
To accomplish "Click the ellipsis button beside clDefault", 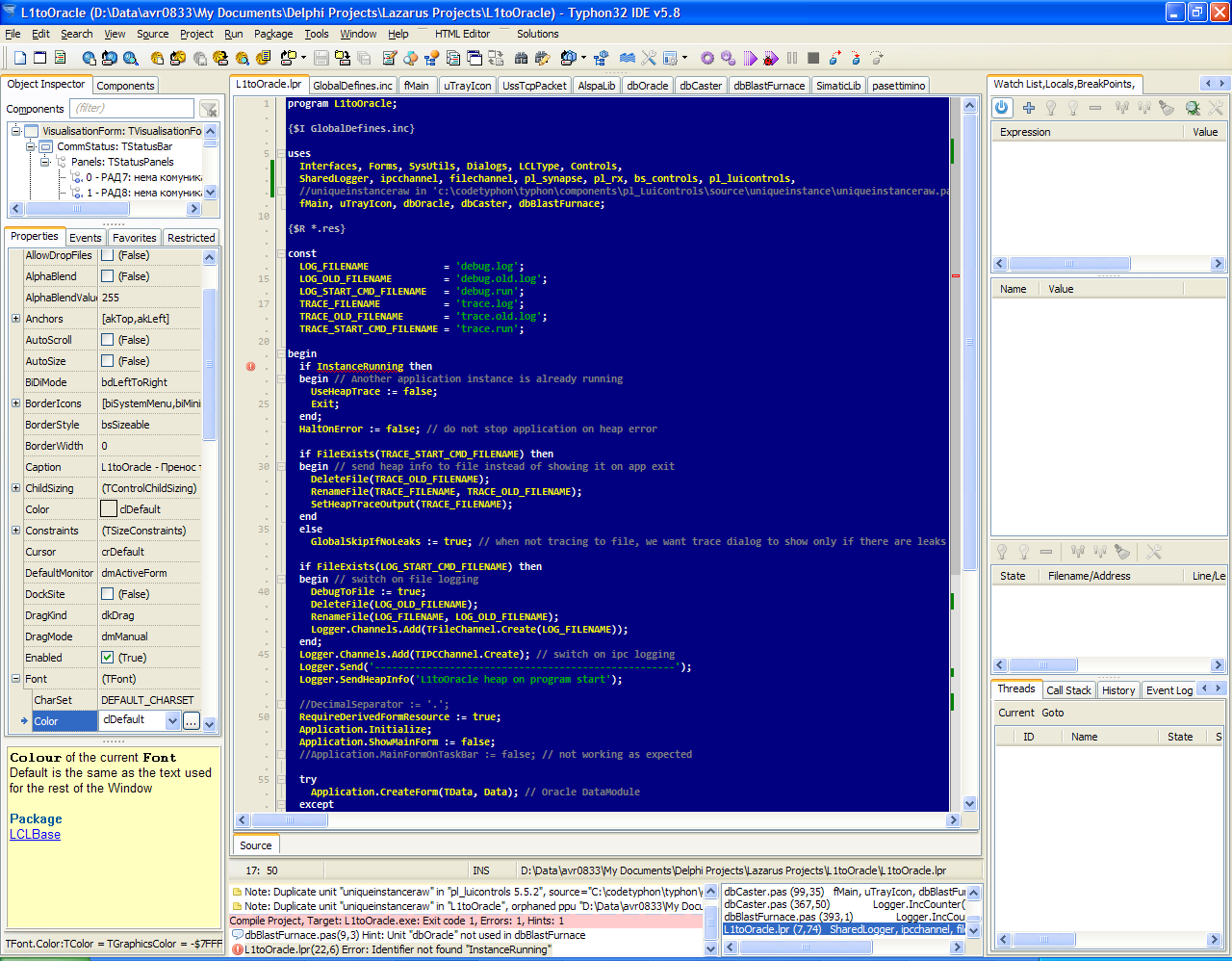I will coord(191,720).
